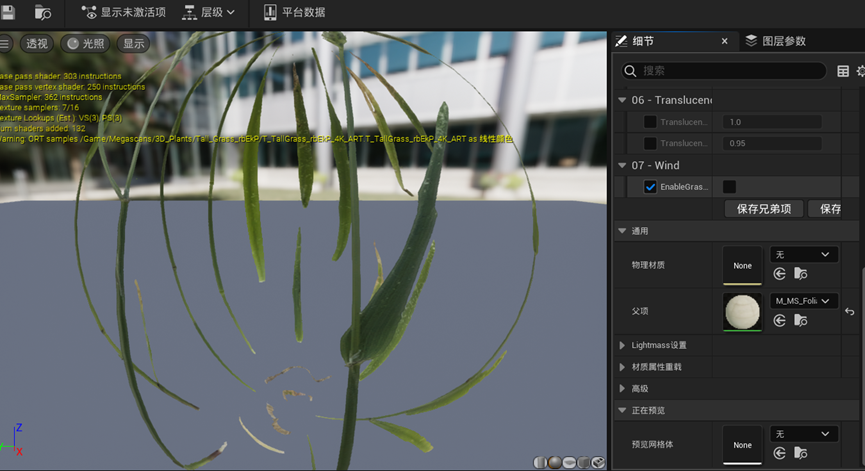Open the 光照 lit view mode menu
The image size is (865, 471).
86,44
